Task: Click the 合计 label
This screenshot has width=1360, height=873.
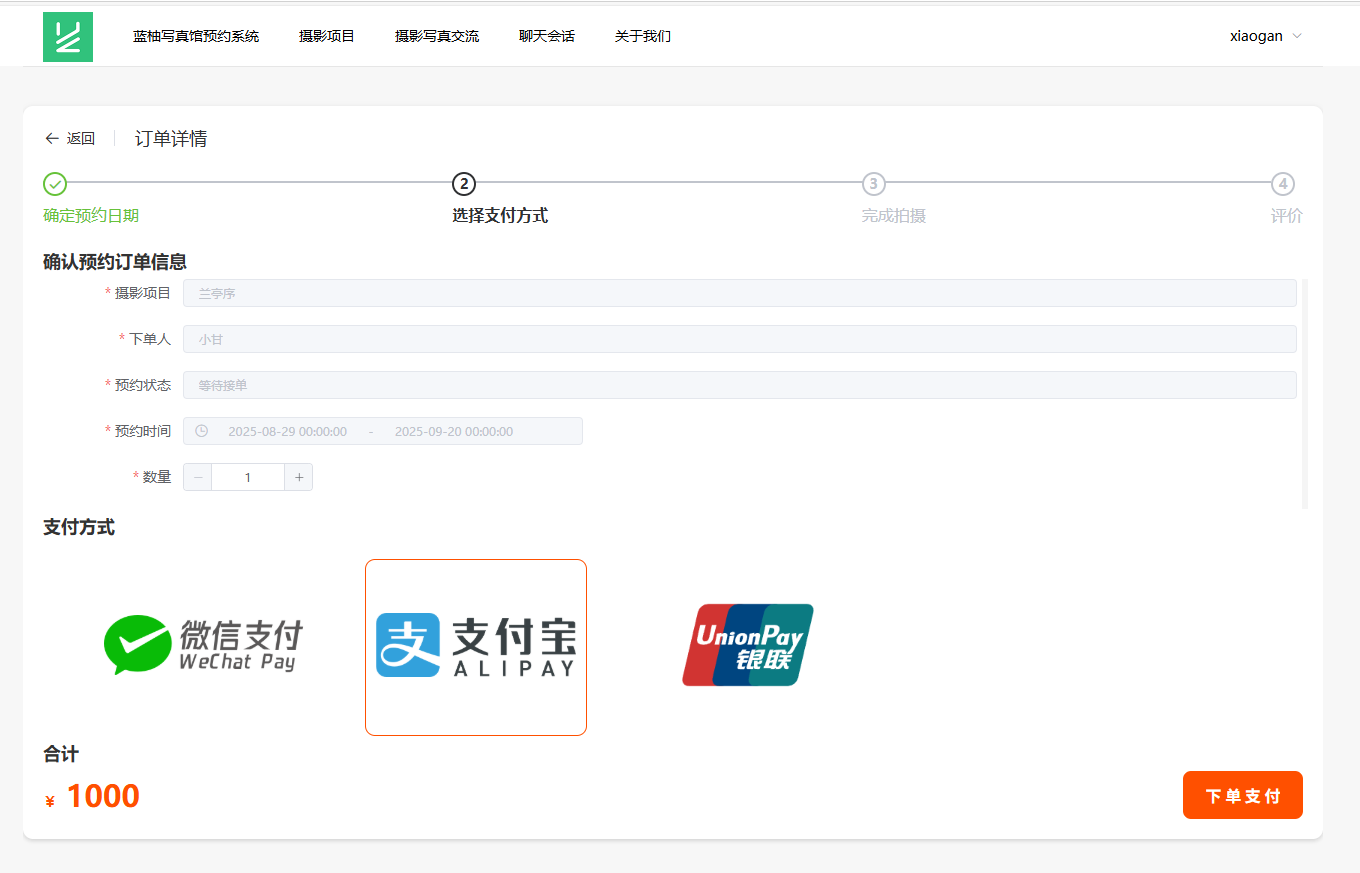Action: click(x=61, y=754)
